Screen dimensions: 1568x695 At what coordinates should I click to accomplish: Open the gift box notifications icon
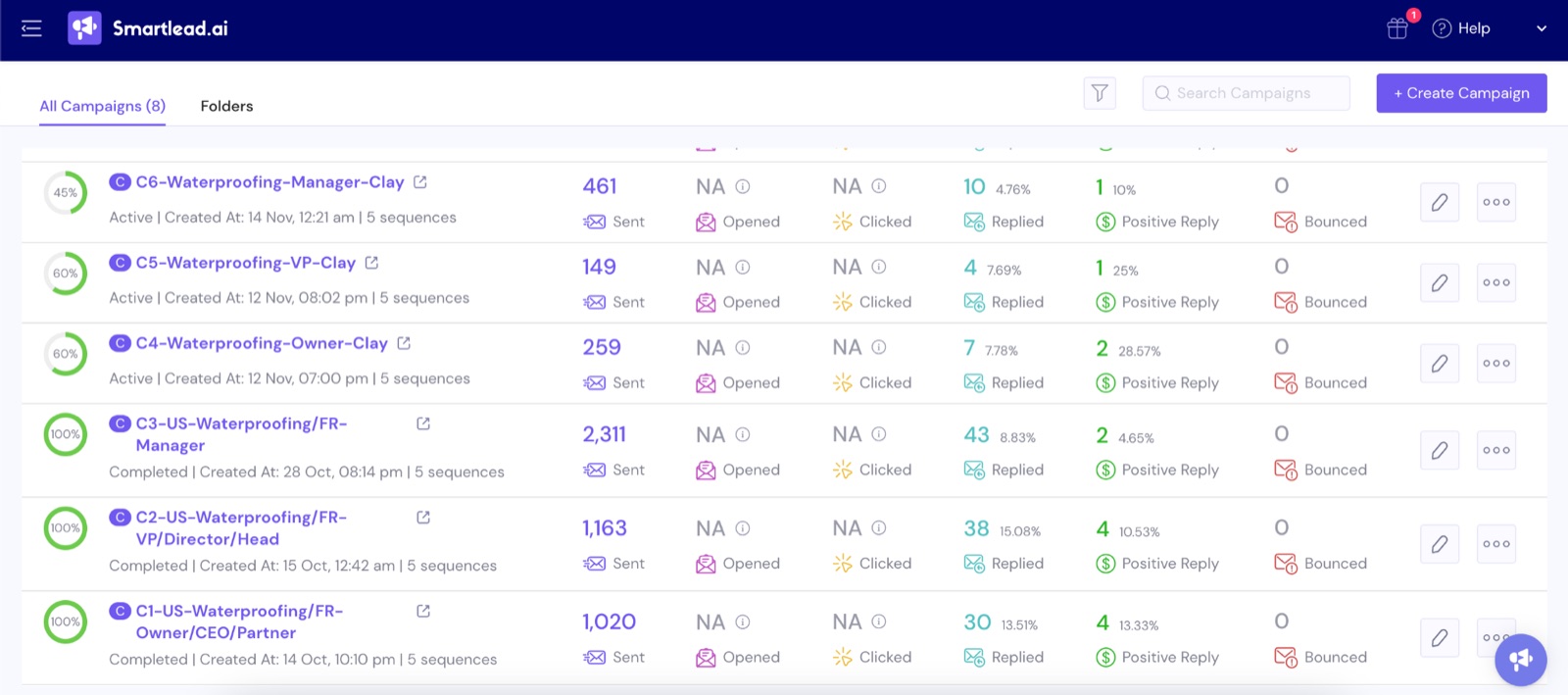tap(1397, 28)
